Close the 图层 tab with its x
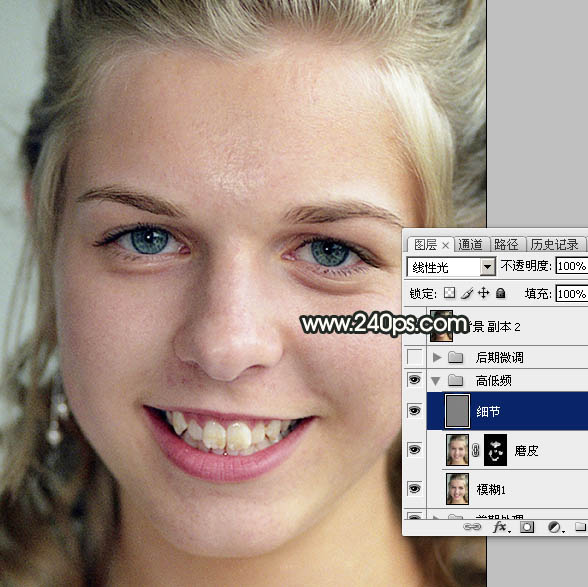588x587 pixels. pos(446,245)
